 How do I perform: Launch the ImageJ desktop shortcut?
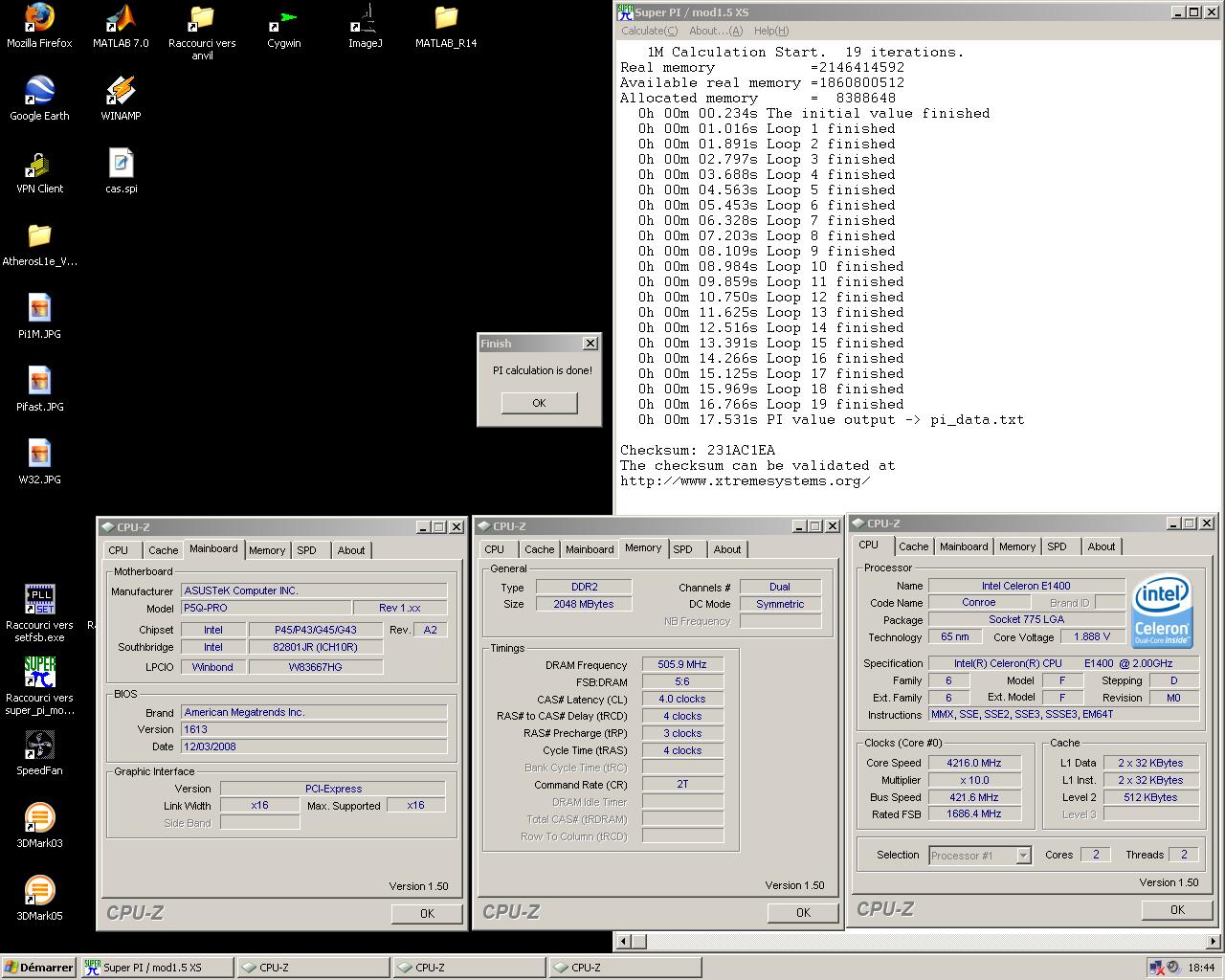click(x=365, y=26)
